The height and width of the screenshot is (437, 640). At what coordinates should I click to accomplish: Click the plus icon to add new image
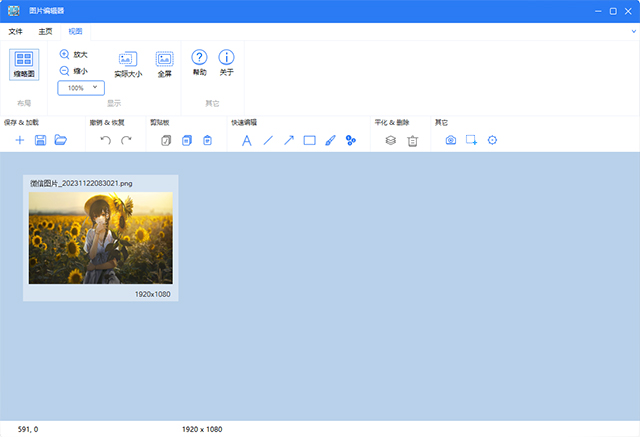(19, 140)
